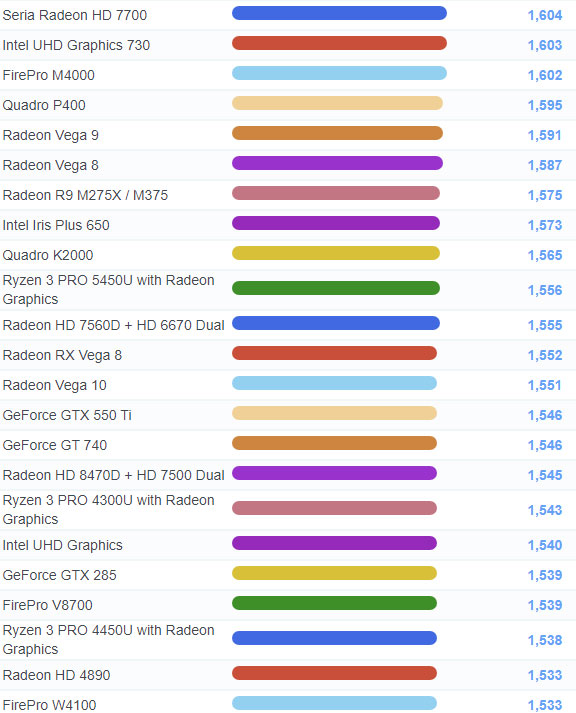576x713 pixels.
Task: Select Radeon R9 M275X / M375
Action: [85, 195]
